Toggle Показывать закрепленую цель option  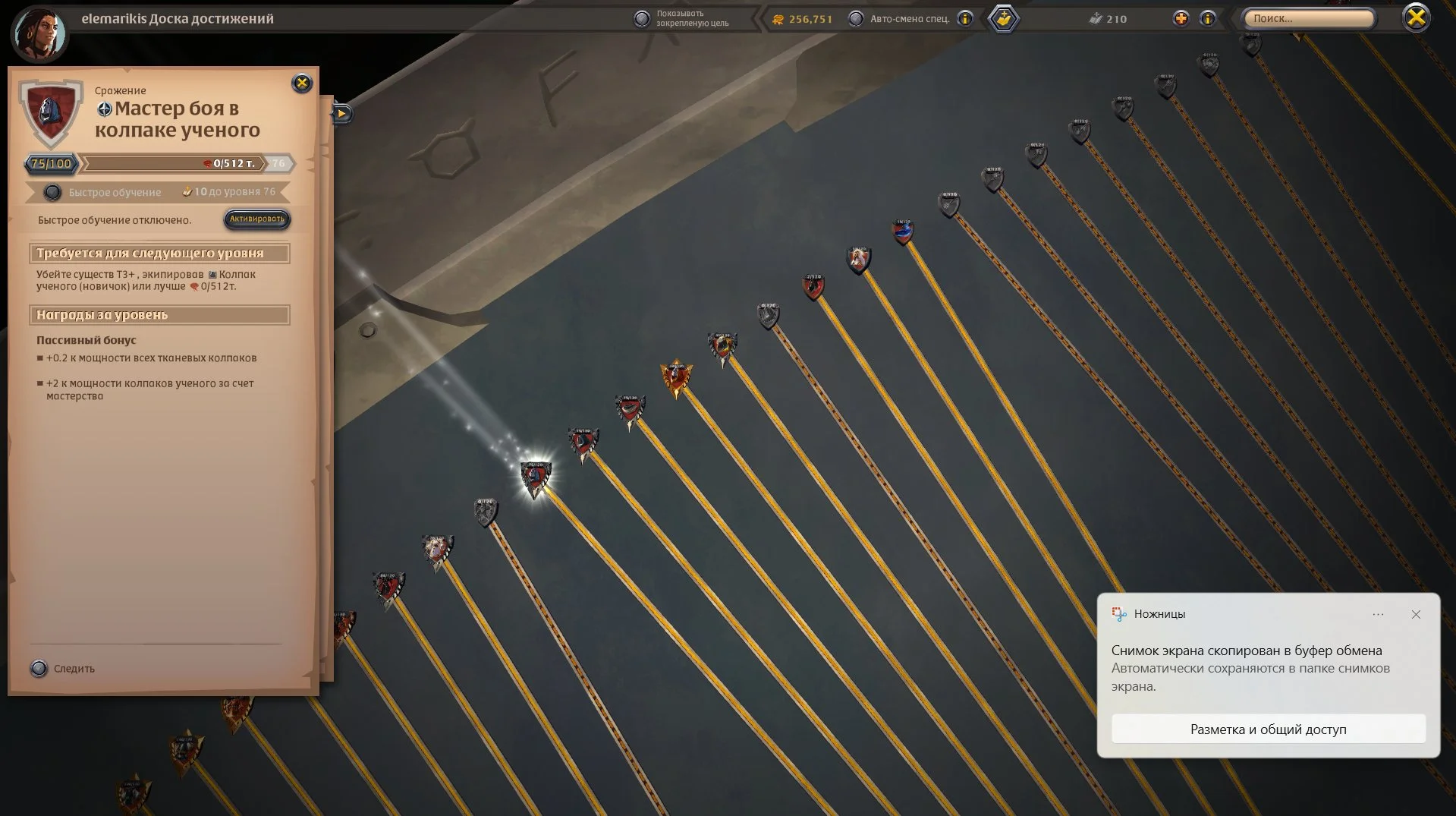(642, 19)
